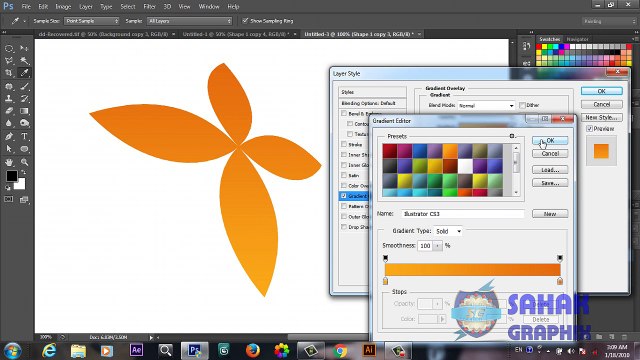
Task: Launch Firefox from taskbar
Action: point(253,350)
